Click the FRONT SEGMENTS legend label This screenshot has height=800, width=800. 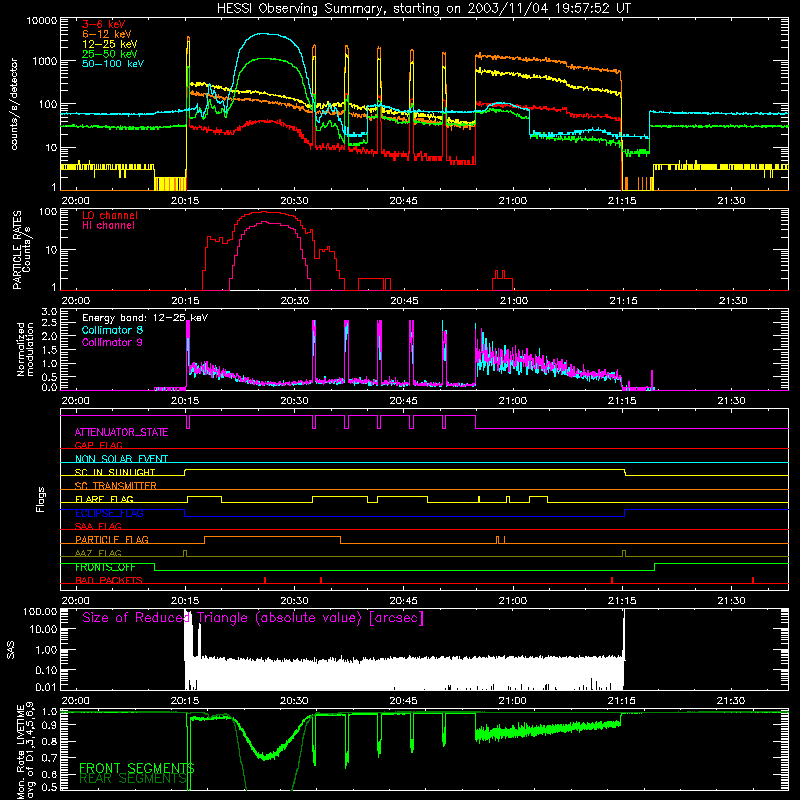point(136,768)
